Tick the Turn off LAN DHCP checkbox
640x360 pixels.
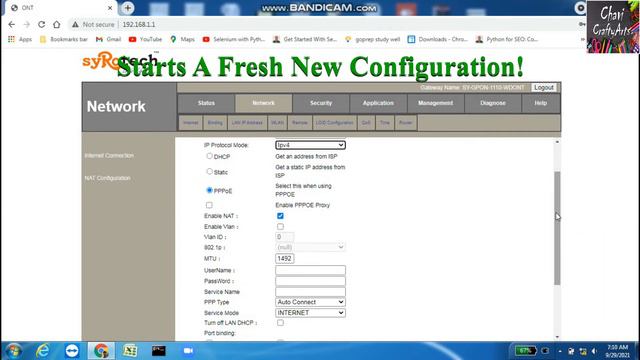pos(280,322)
